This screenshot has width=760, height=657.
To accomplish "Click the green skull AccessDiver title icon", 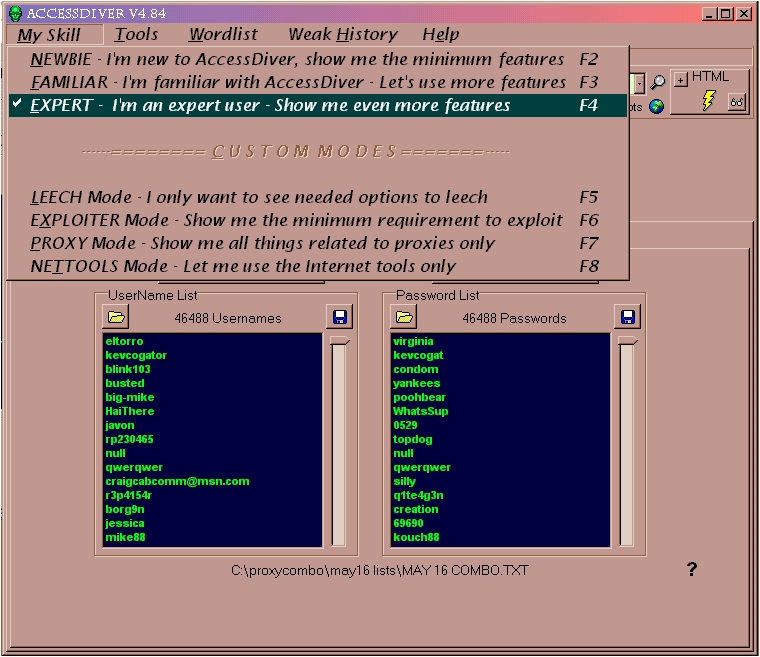I will 16,14.
